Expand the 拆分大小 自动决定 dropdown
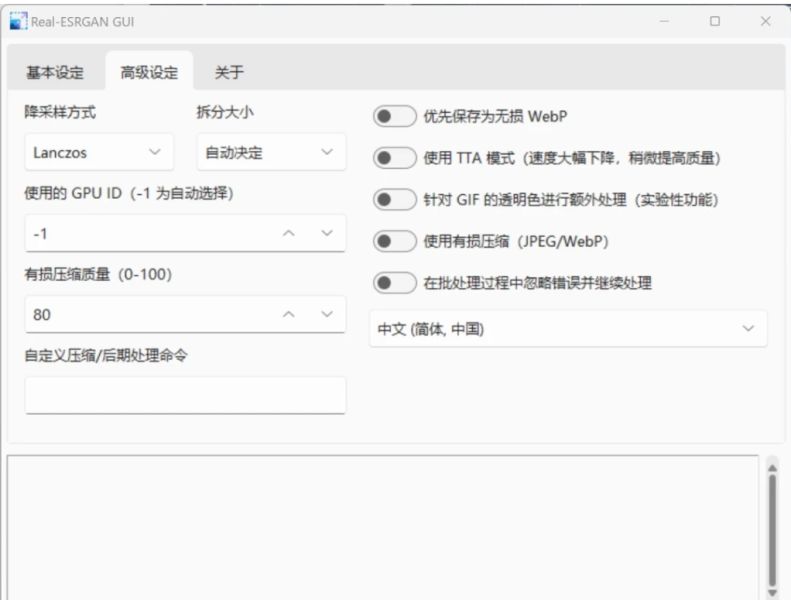Image resolution: width=791 pixels, height=600 pixels. pos(271,152)
